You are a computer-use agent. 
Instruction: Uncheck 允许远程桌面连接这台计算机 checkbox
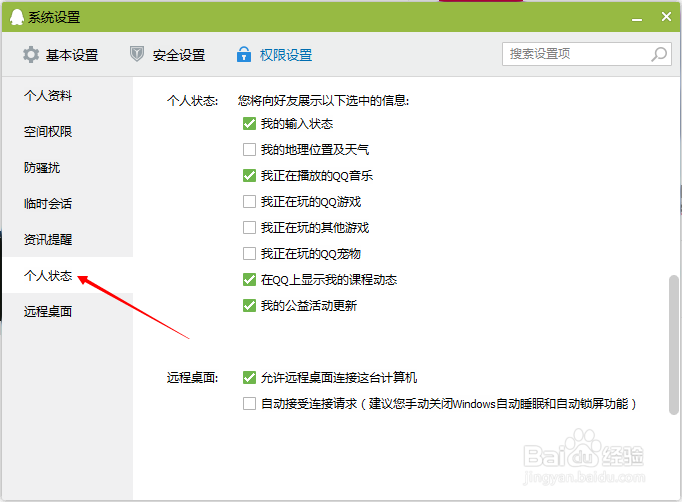[249, 378]
